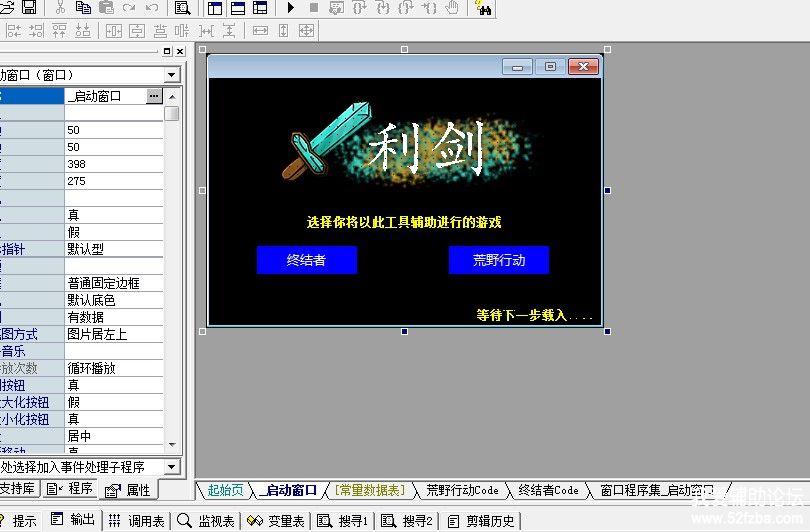Toggle the 假 value beside 大化按钮

(x=114, y=402)
